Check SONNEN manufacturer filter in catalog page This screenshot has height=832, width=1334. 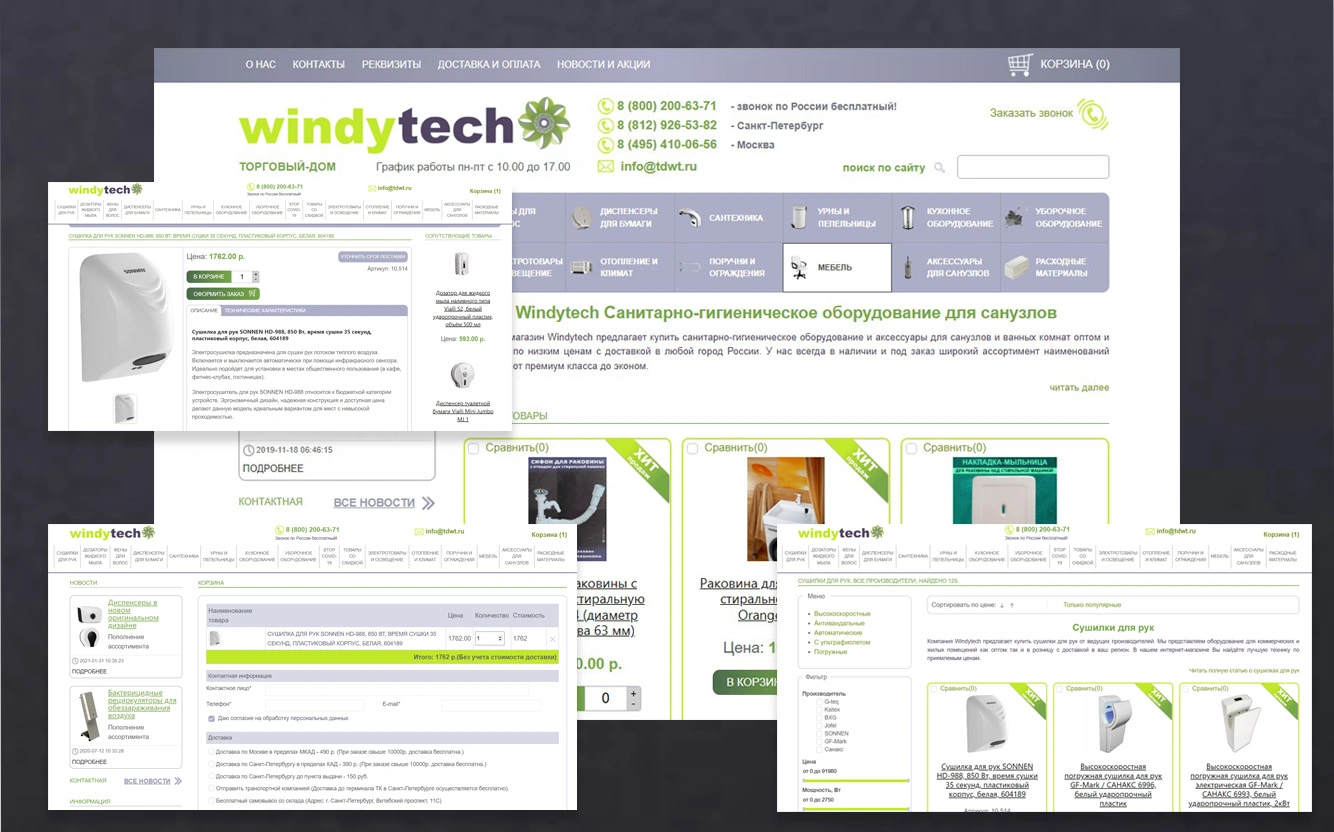819,733
